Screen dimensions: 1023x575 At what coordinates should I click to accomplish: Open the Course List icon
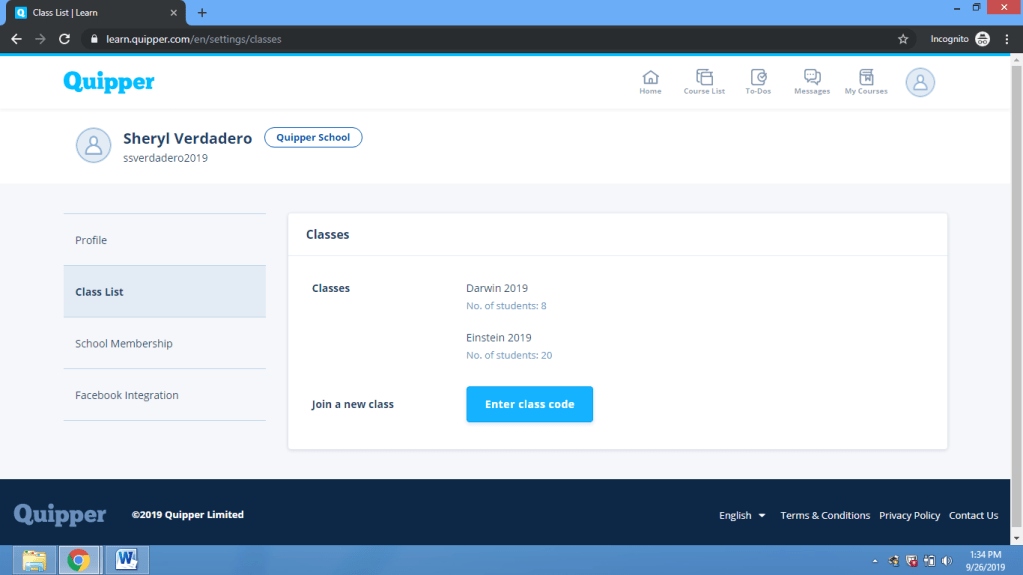(x=704, y=82)
